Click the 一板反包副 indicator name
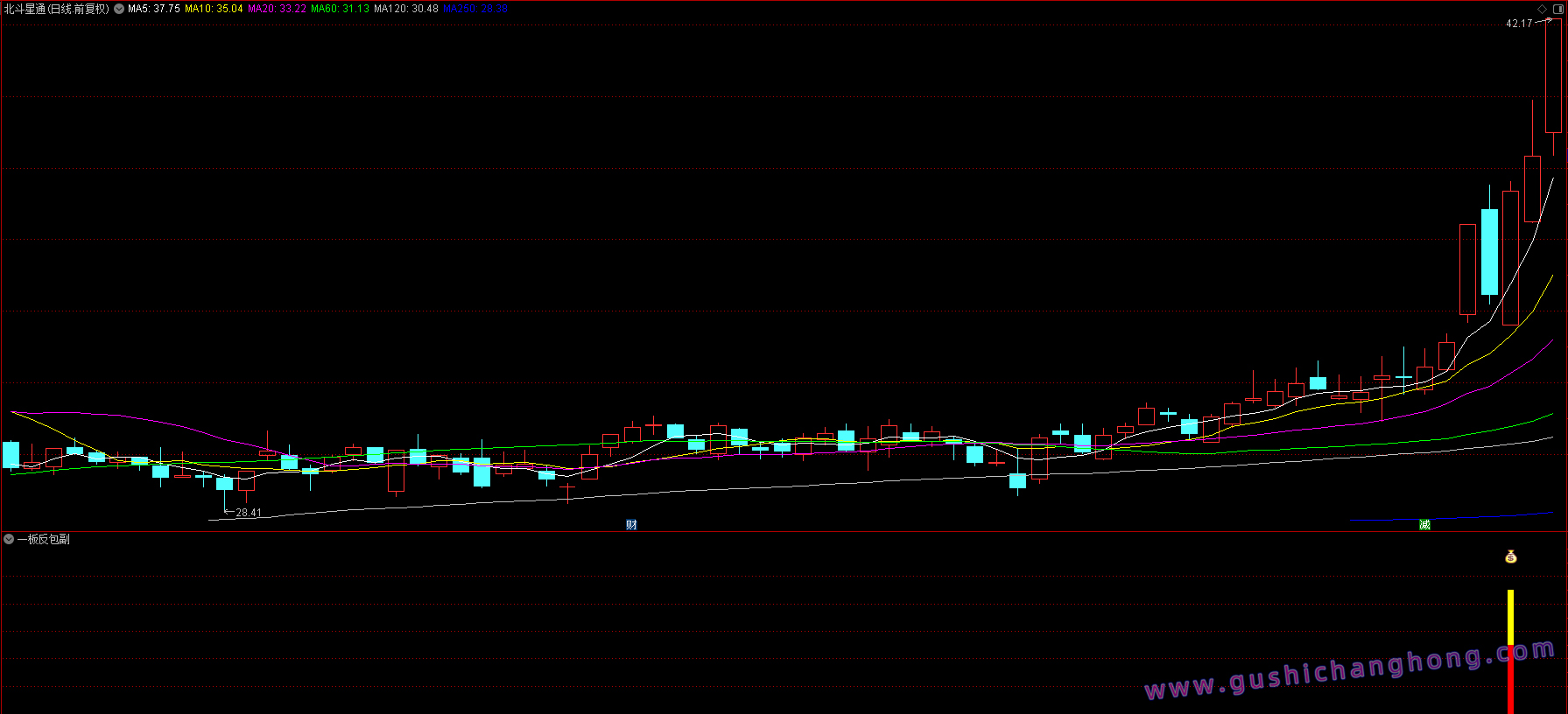 click(44, 539)
